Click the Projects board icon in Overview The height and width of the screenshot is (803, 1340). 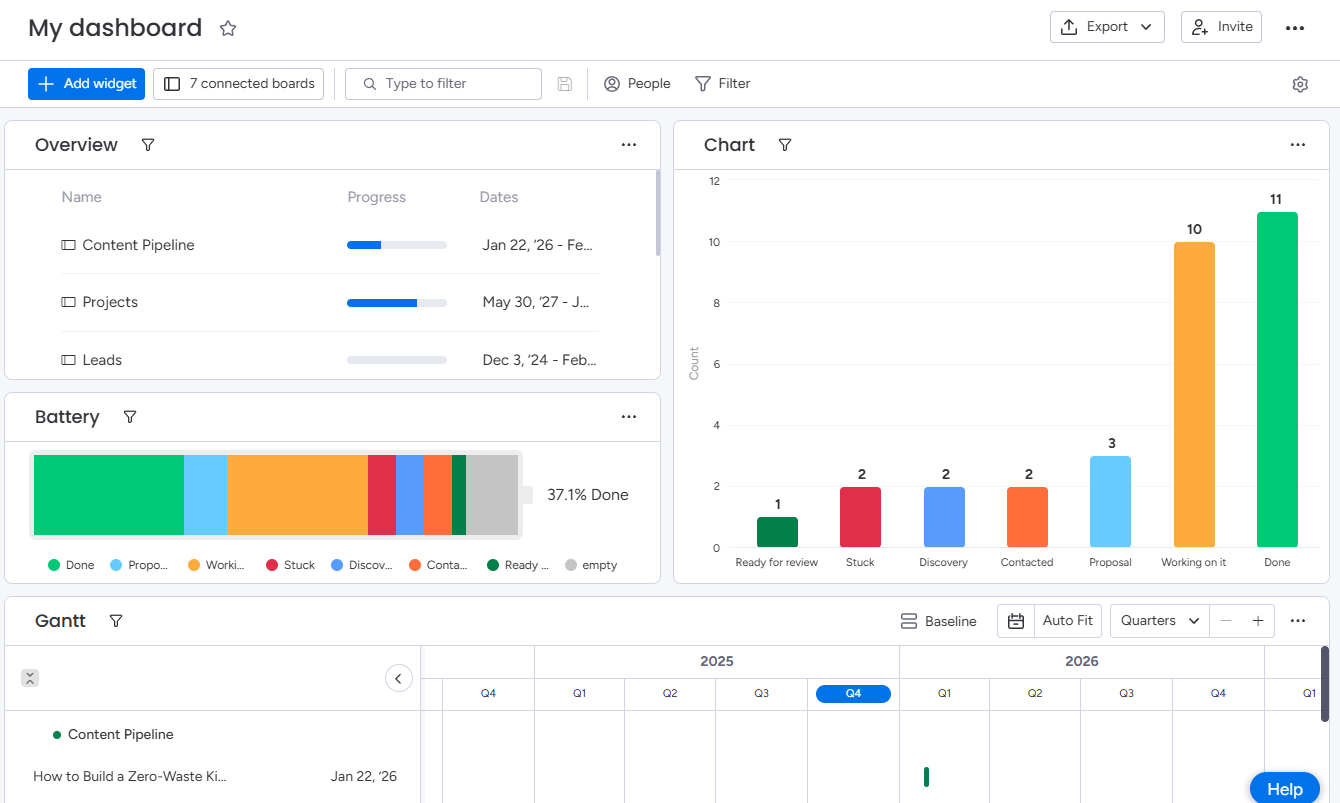click(x=69, y=302)
